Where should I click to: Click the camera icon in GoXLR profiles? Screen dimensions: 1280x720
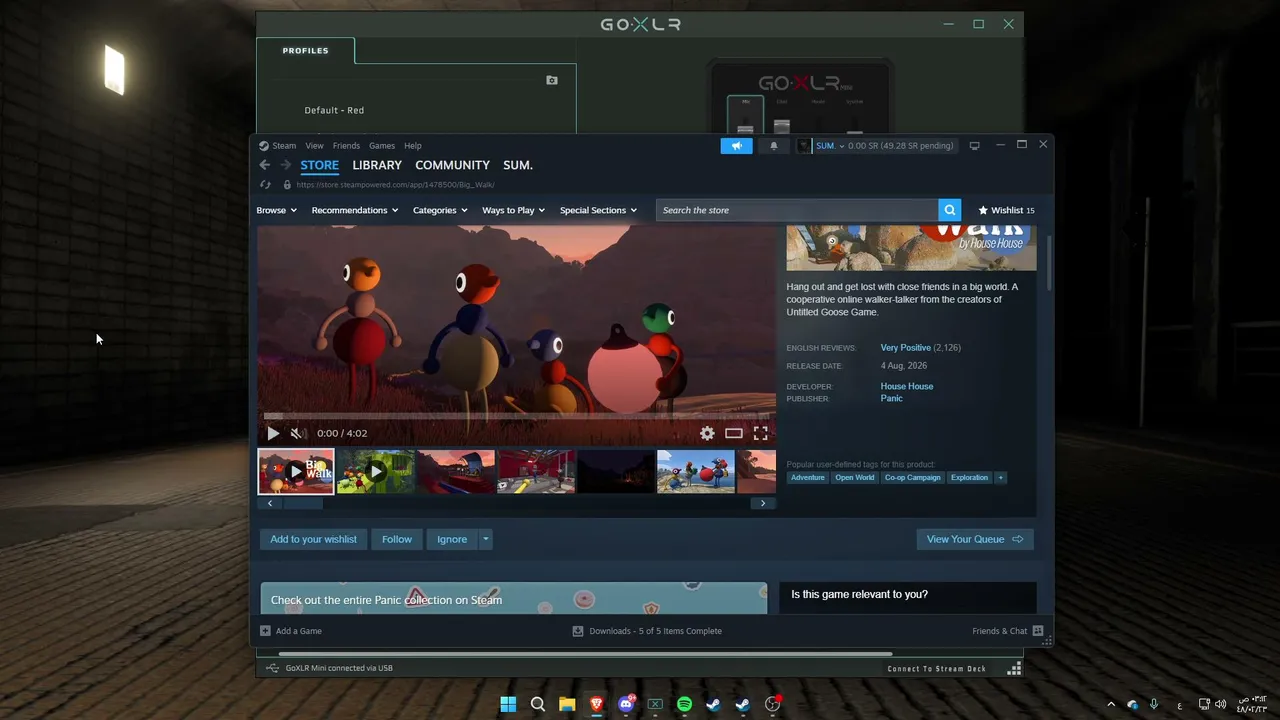[x=552, y=80]
